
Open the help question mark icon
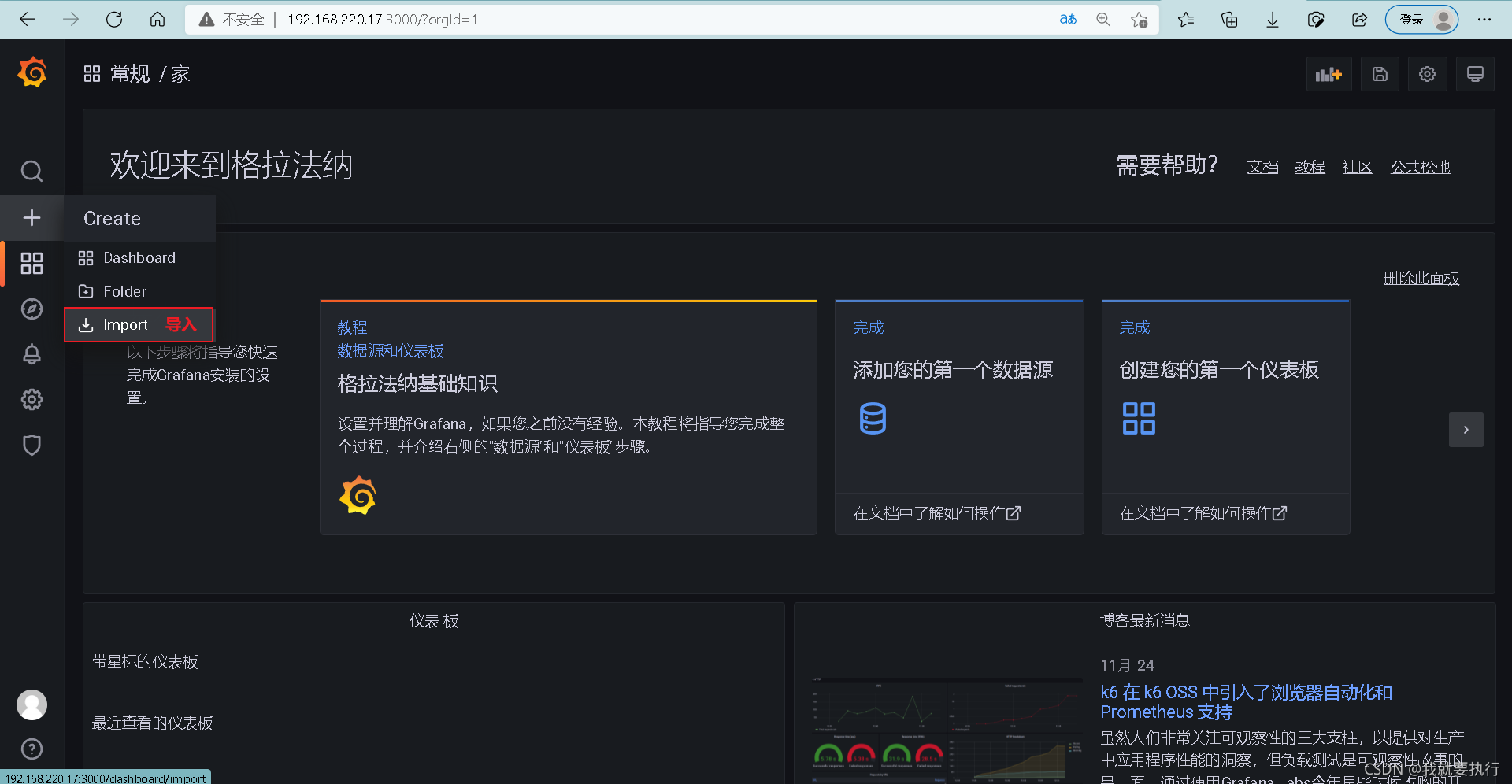(31, 749)
